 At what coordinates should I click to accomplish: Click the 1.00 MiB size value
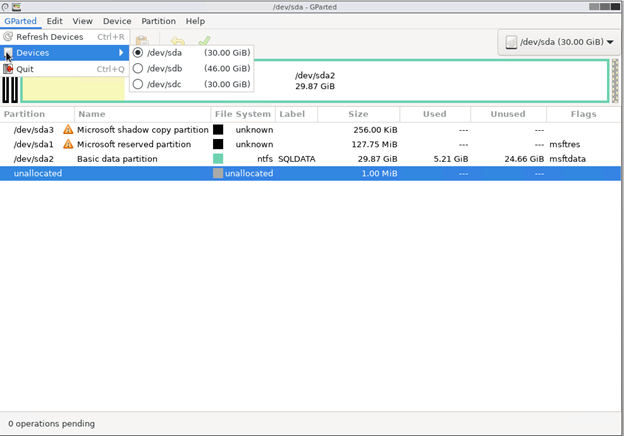pyautogui.click(x=379, y=173)
